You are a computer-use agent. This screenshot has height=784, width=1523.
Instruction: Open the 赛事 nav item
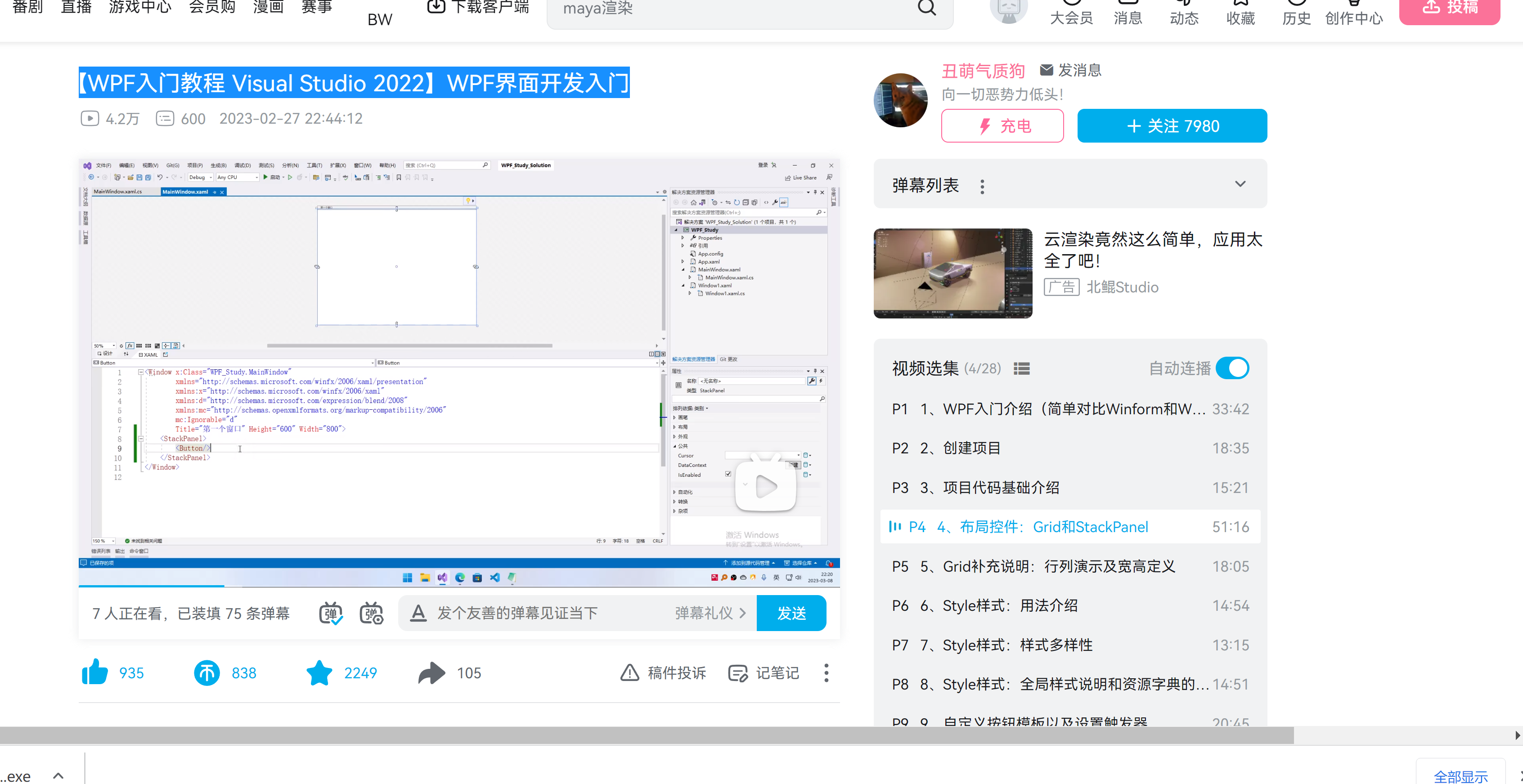[x=317, y=6]
